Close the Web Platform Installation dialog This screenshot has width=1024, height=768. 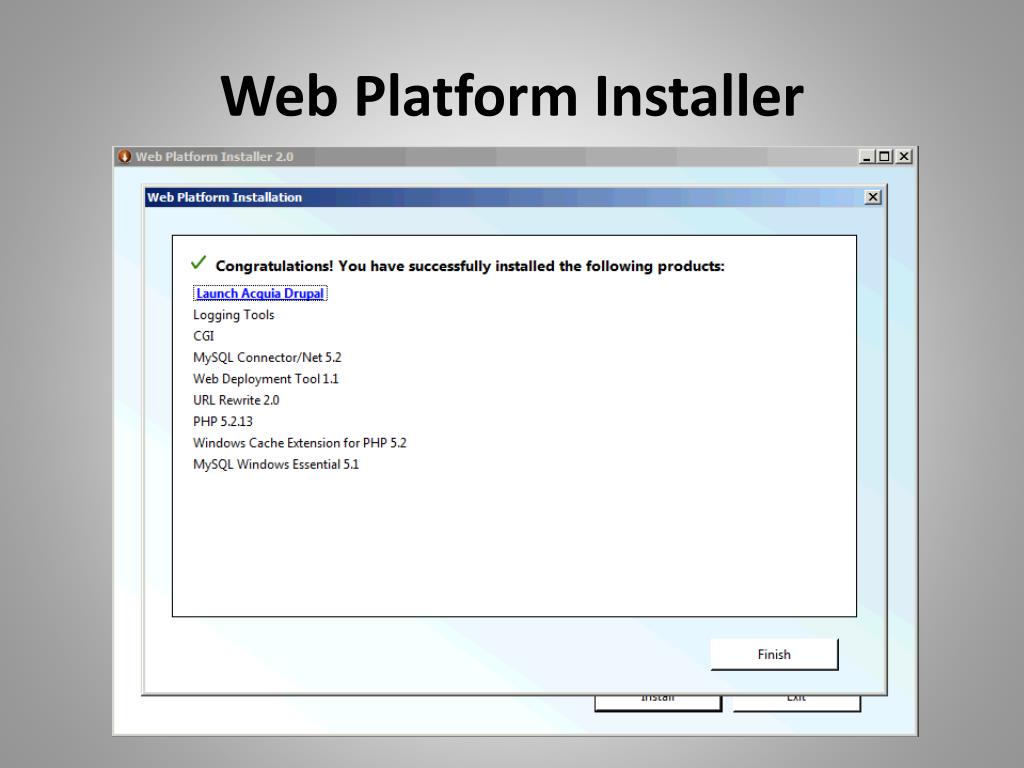tap(872, 197)
